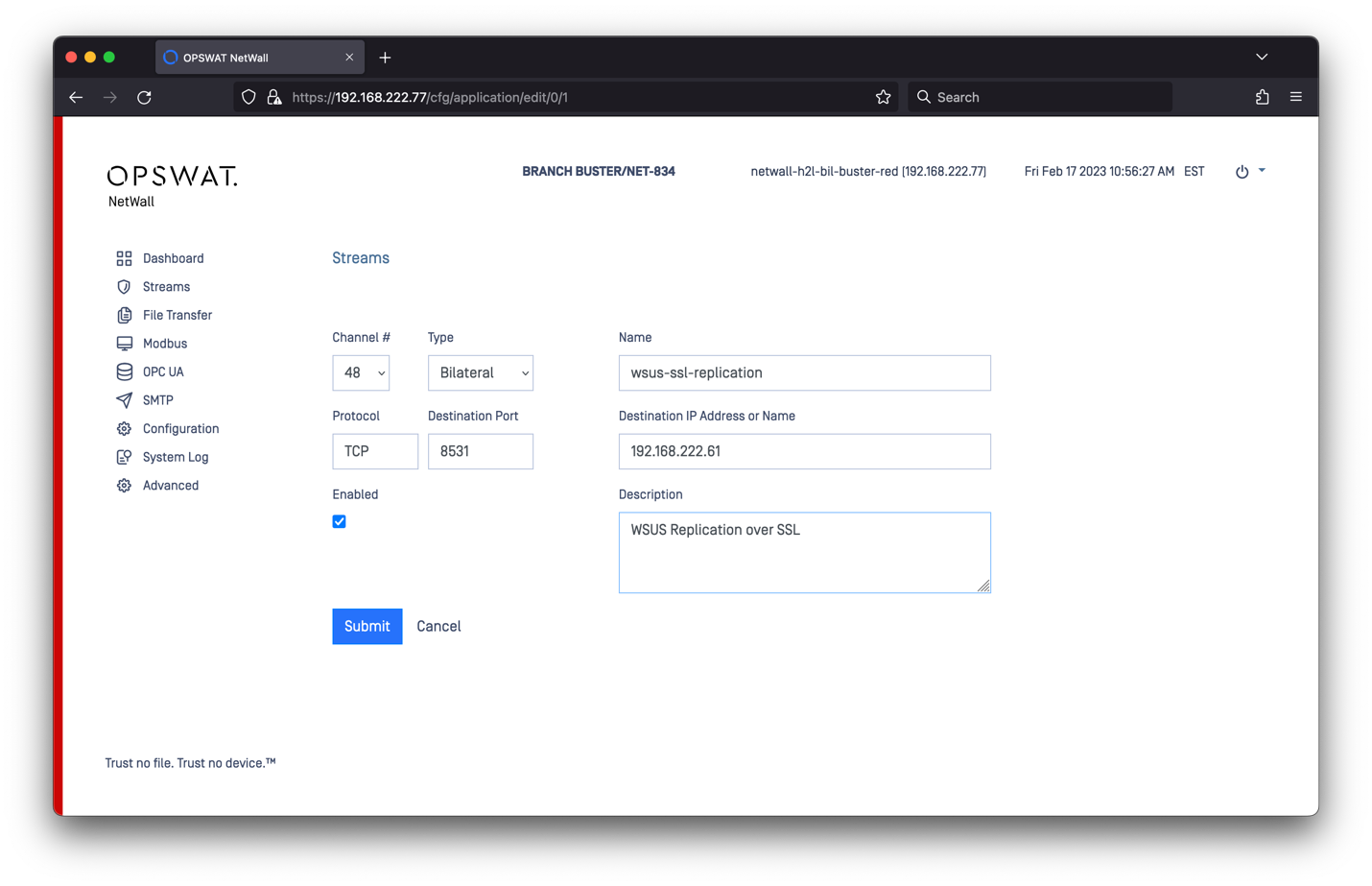1372x886 pixels.
Task: Select SMTP in sidebar
Action: click(158, 400)
